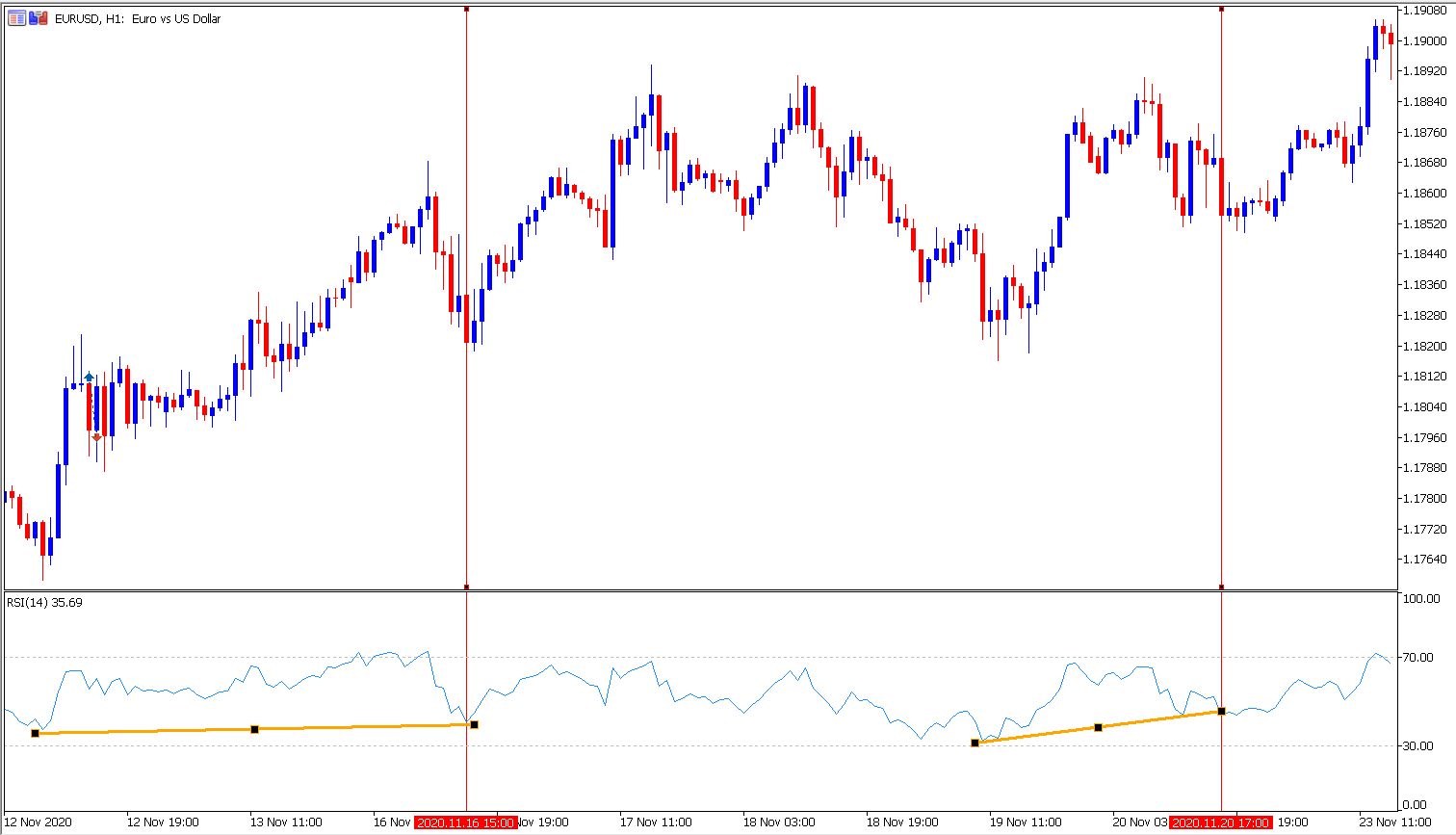Select the teal buy arrow marker
The image size is (1456, 835).
pyautogui.click(x=89, y=378)
